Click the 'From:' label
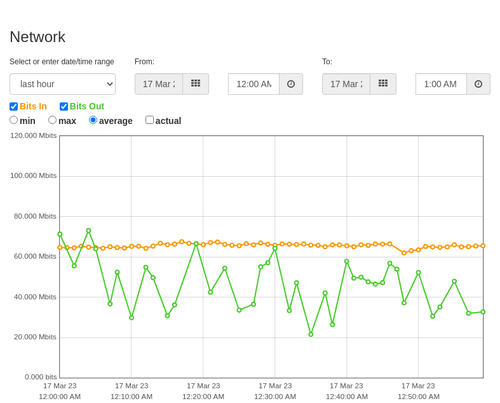Viewport: 500px width, 403px height. point(144,62)
